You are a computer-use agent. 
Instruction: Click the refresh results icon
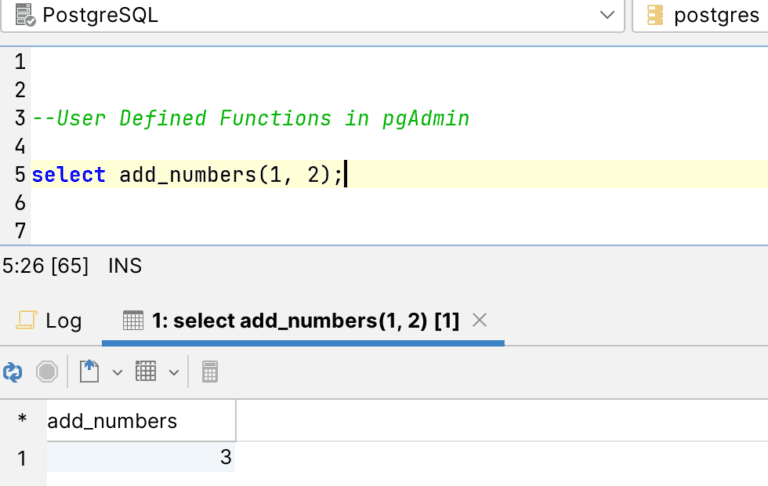coord(13,372)
